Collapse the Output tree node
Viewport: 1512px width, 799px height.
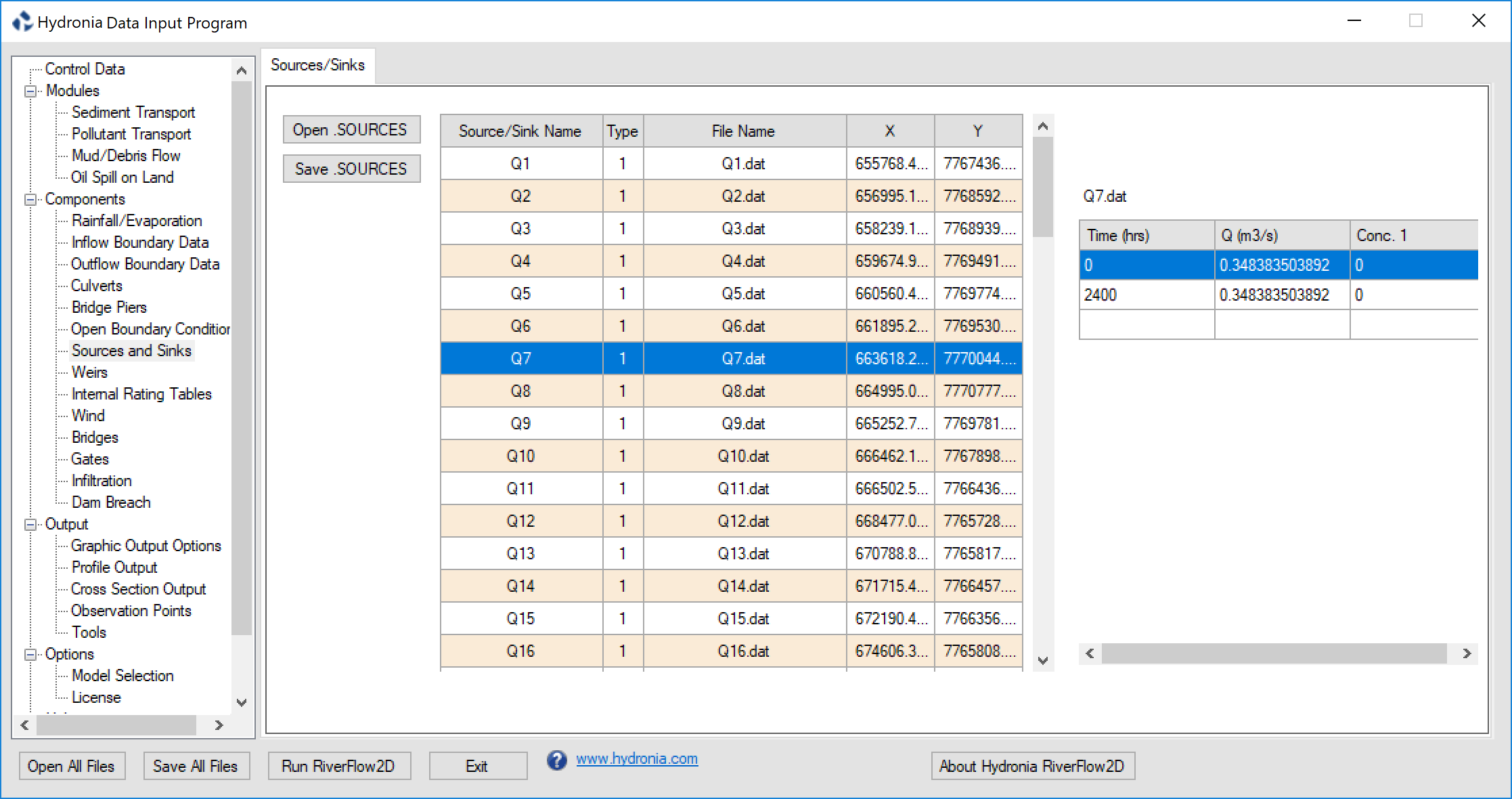(x=30, y=524)
